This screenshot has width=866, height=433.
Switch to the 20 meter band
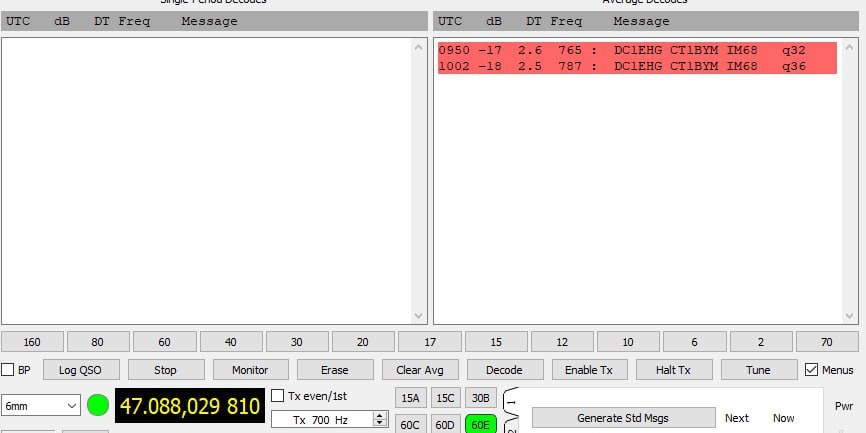pyautogui.click(x=363, y=342)
